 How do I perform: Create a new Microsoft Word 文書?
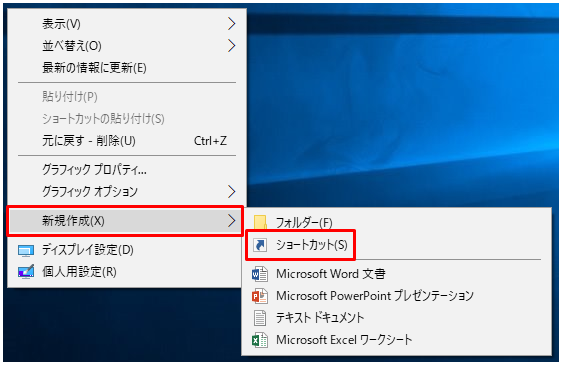coord(396,274)
